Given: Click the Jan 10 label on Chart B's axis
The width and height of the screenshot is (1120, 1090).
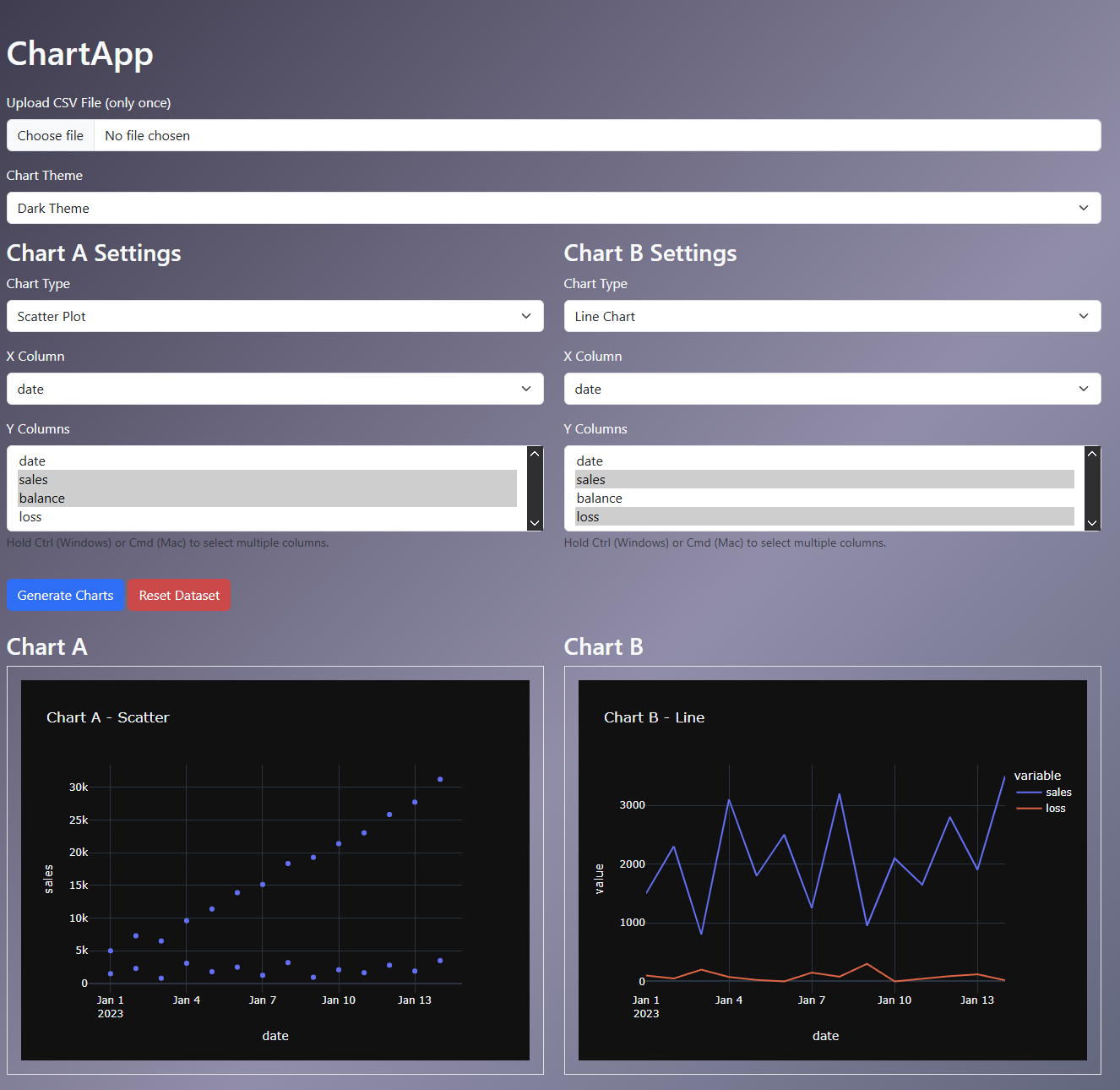Looking at the screenshot, I should click(x=894, y=1000).
